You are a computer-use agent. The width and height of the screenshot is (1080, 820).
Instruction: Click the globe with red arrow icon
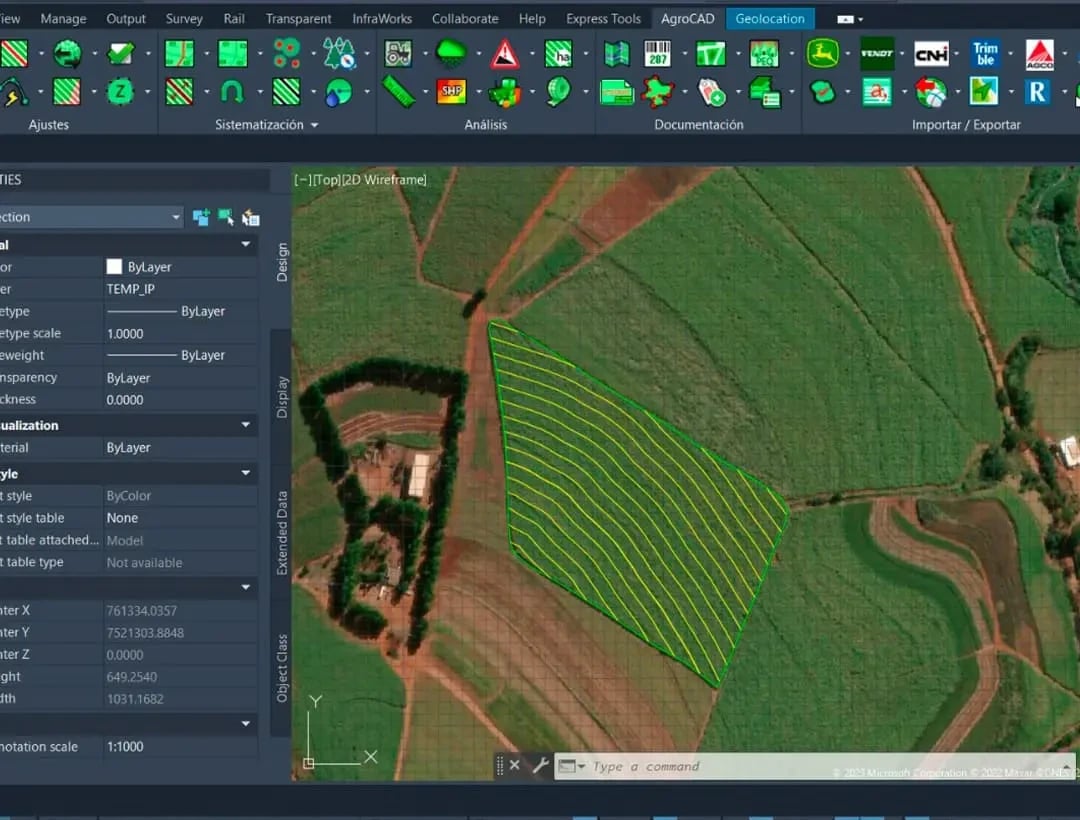[931, 92]
